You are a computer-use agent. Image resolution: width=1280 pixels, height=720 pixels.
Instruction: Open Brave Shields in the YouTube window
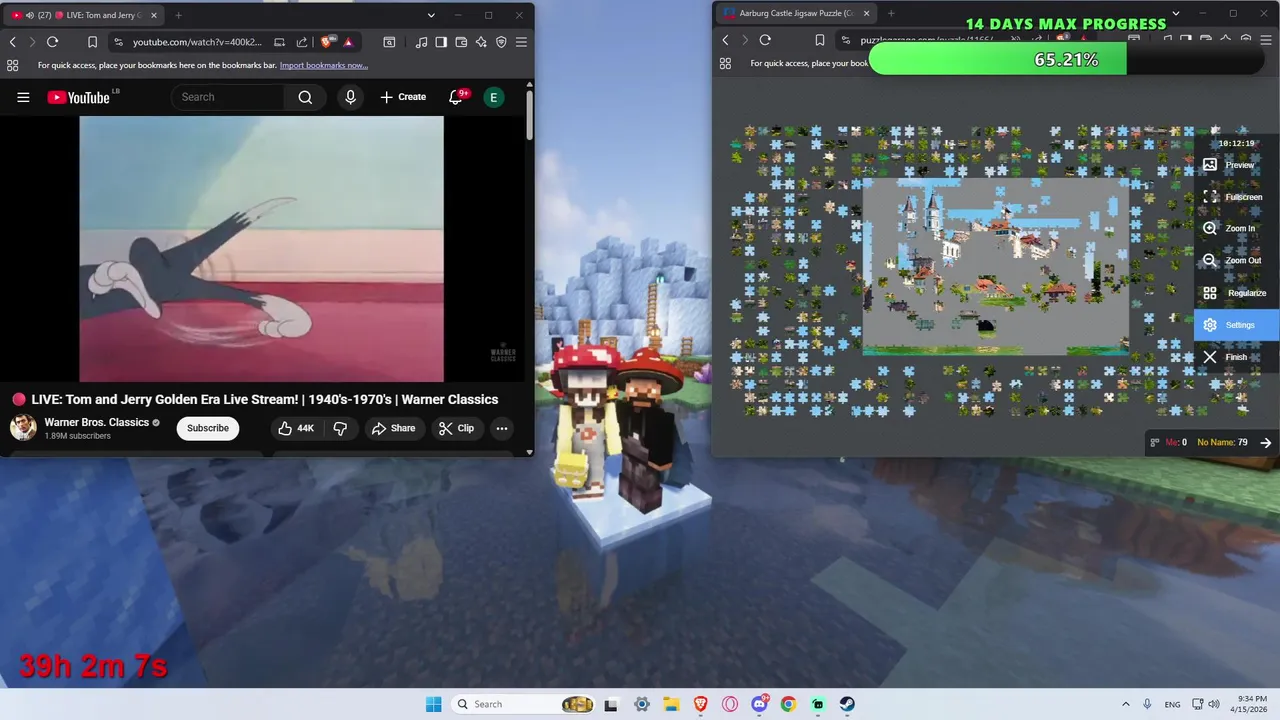coord(326,42)
